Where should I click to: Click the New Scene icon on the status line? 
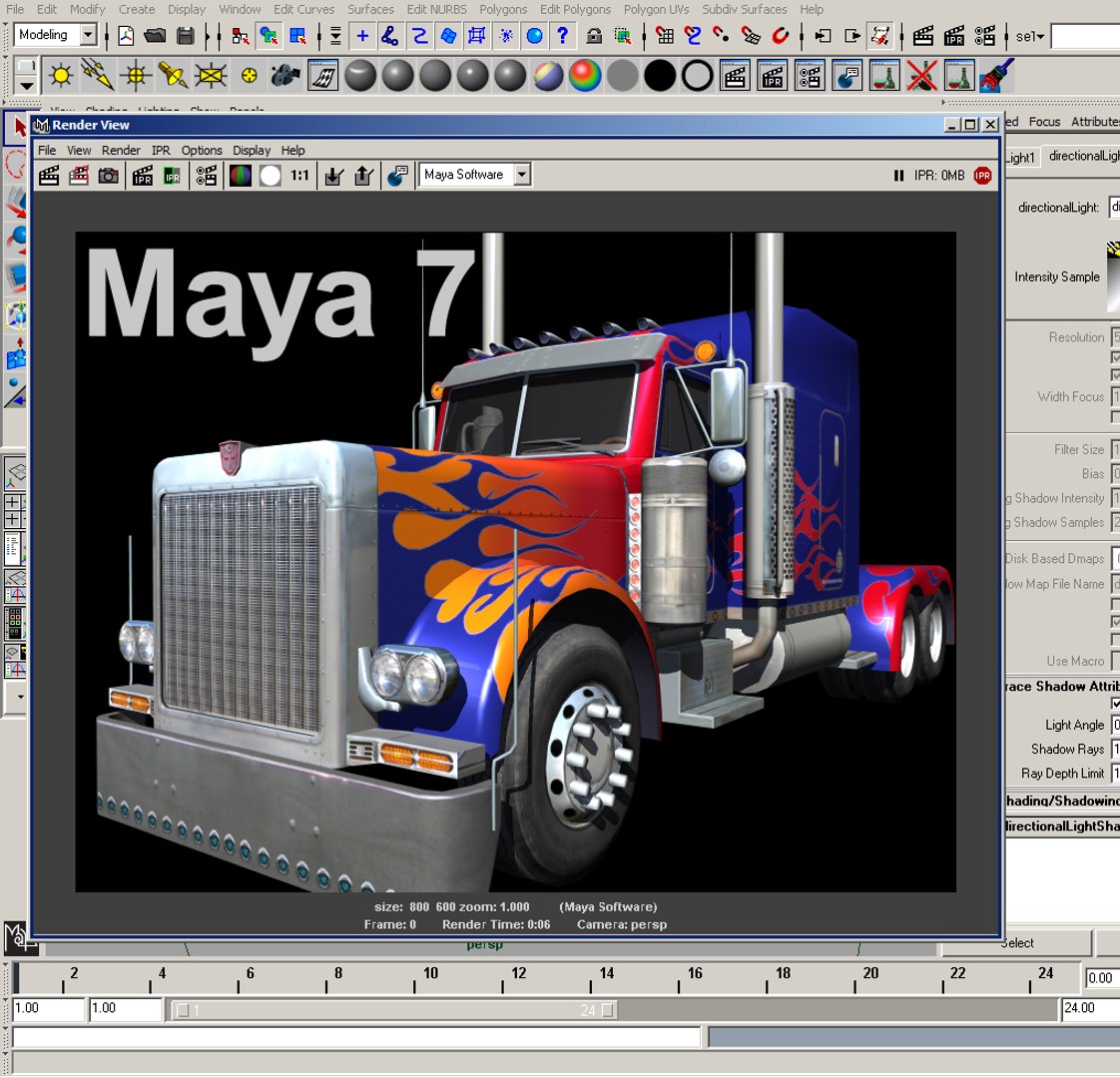coord(126,36)
